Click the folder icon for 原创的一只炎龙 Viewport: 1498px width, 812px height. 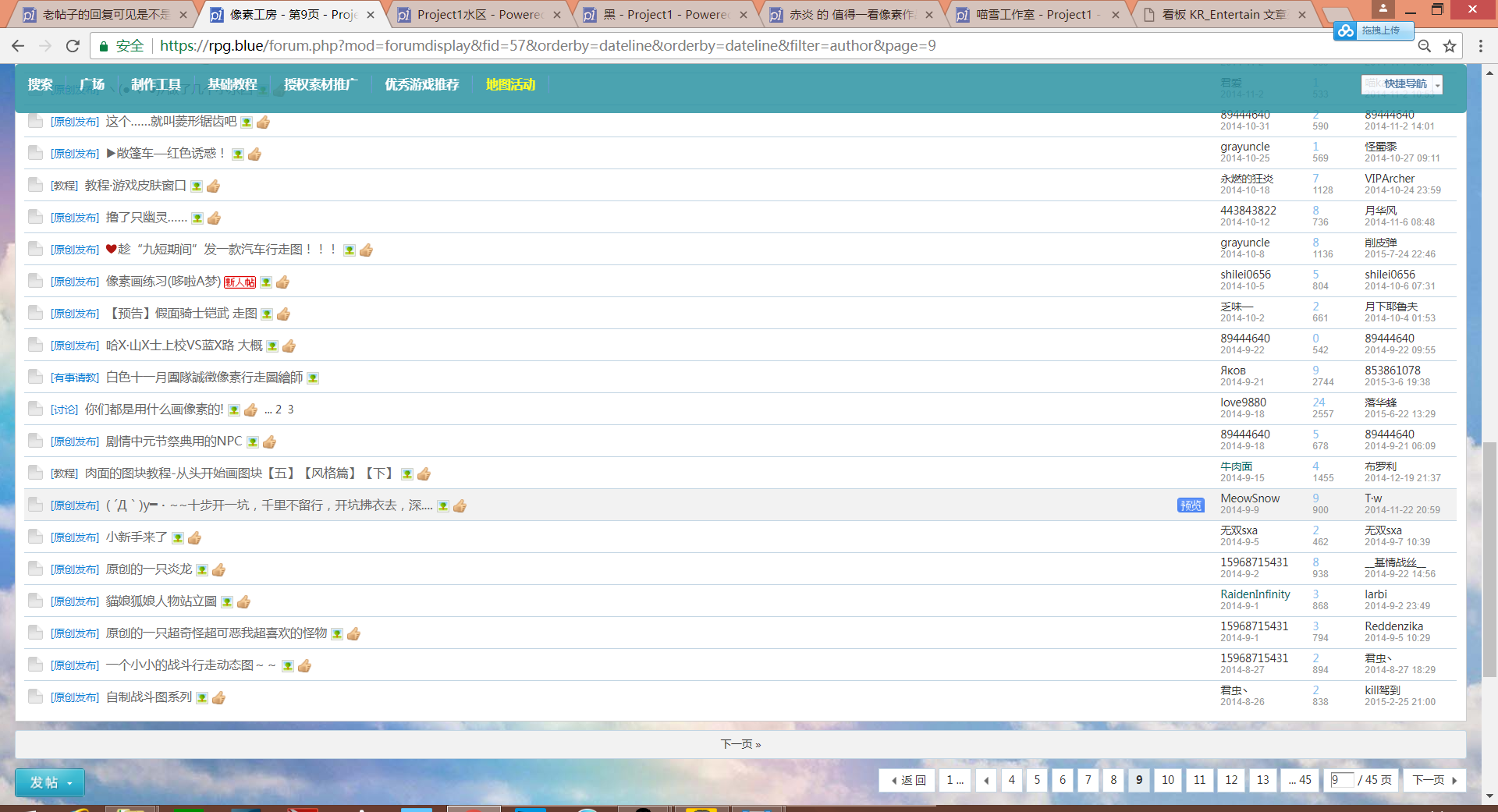tap(35, 569)
